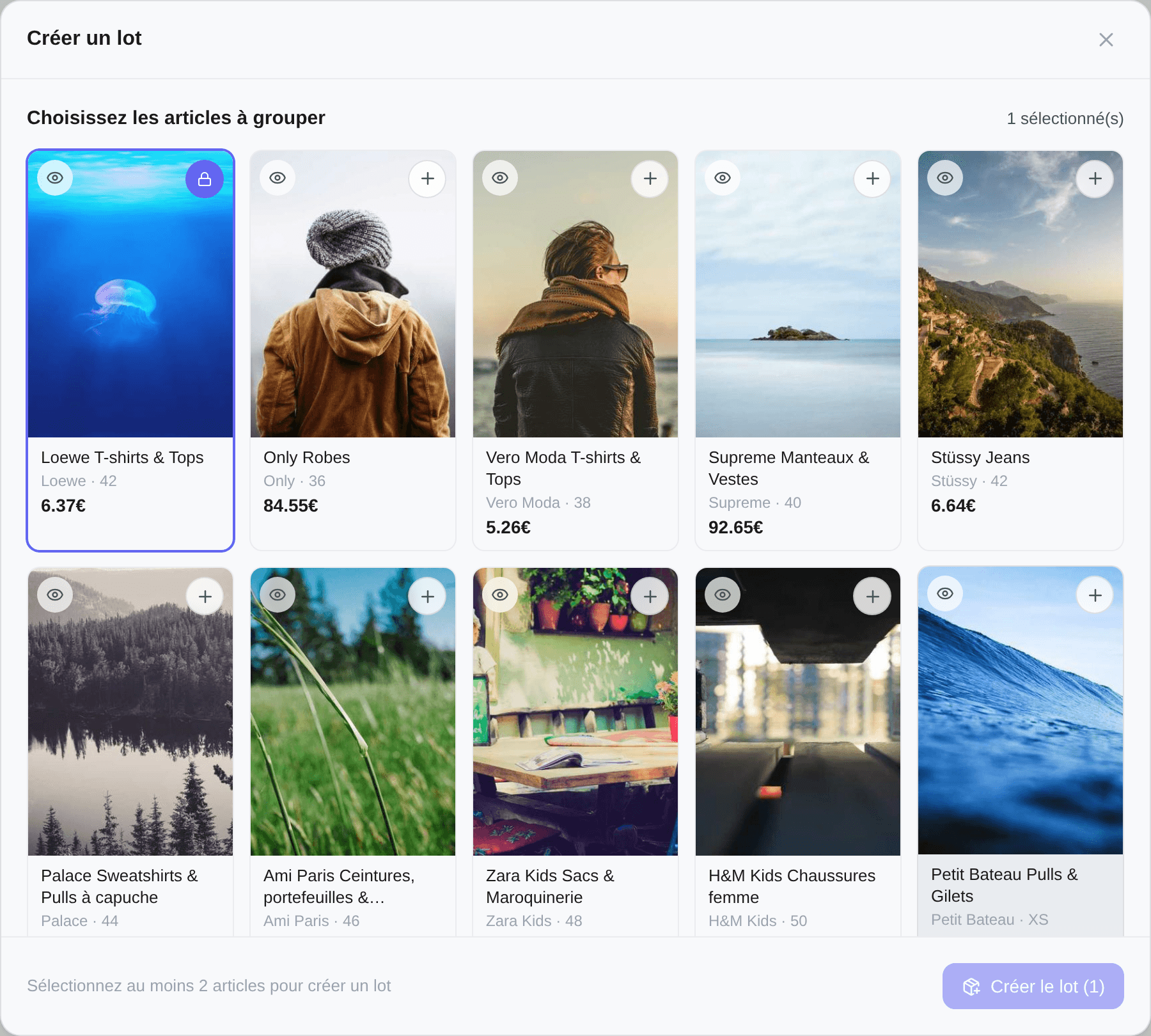Viewport: 1151px width, 1036px height.
Task: Click the 'Stüssy · 42' brand and size
Action: 969,481
